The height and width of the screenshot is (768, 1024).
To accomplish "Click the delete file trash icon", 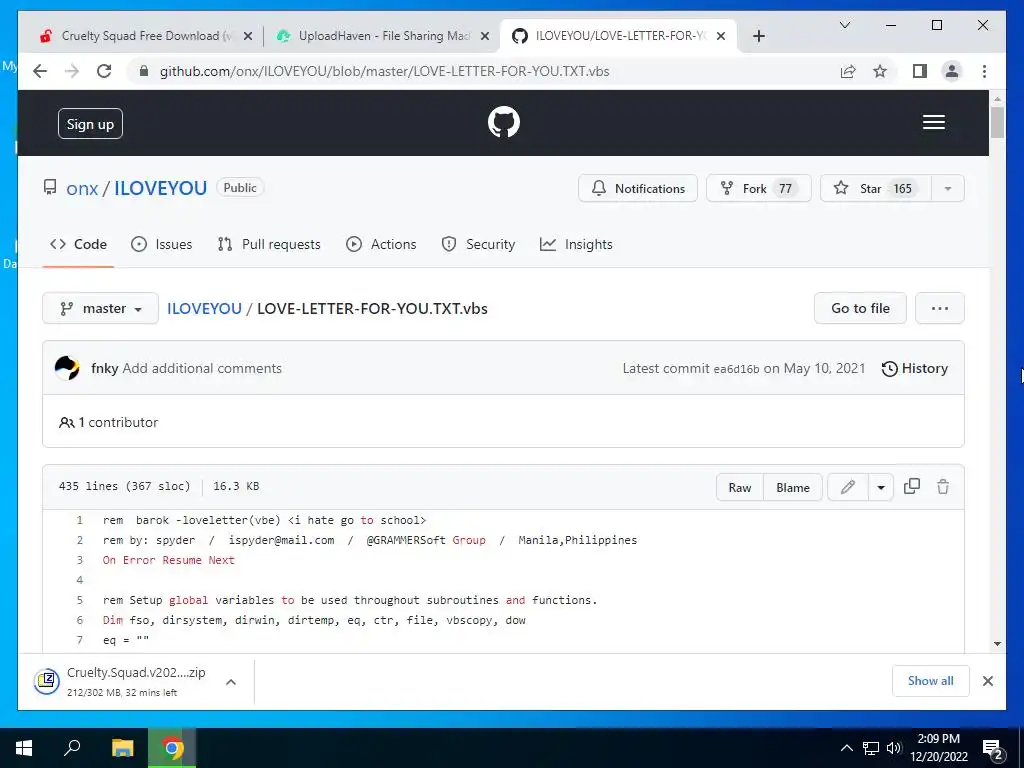I will tap(942, 487).
